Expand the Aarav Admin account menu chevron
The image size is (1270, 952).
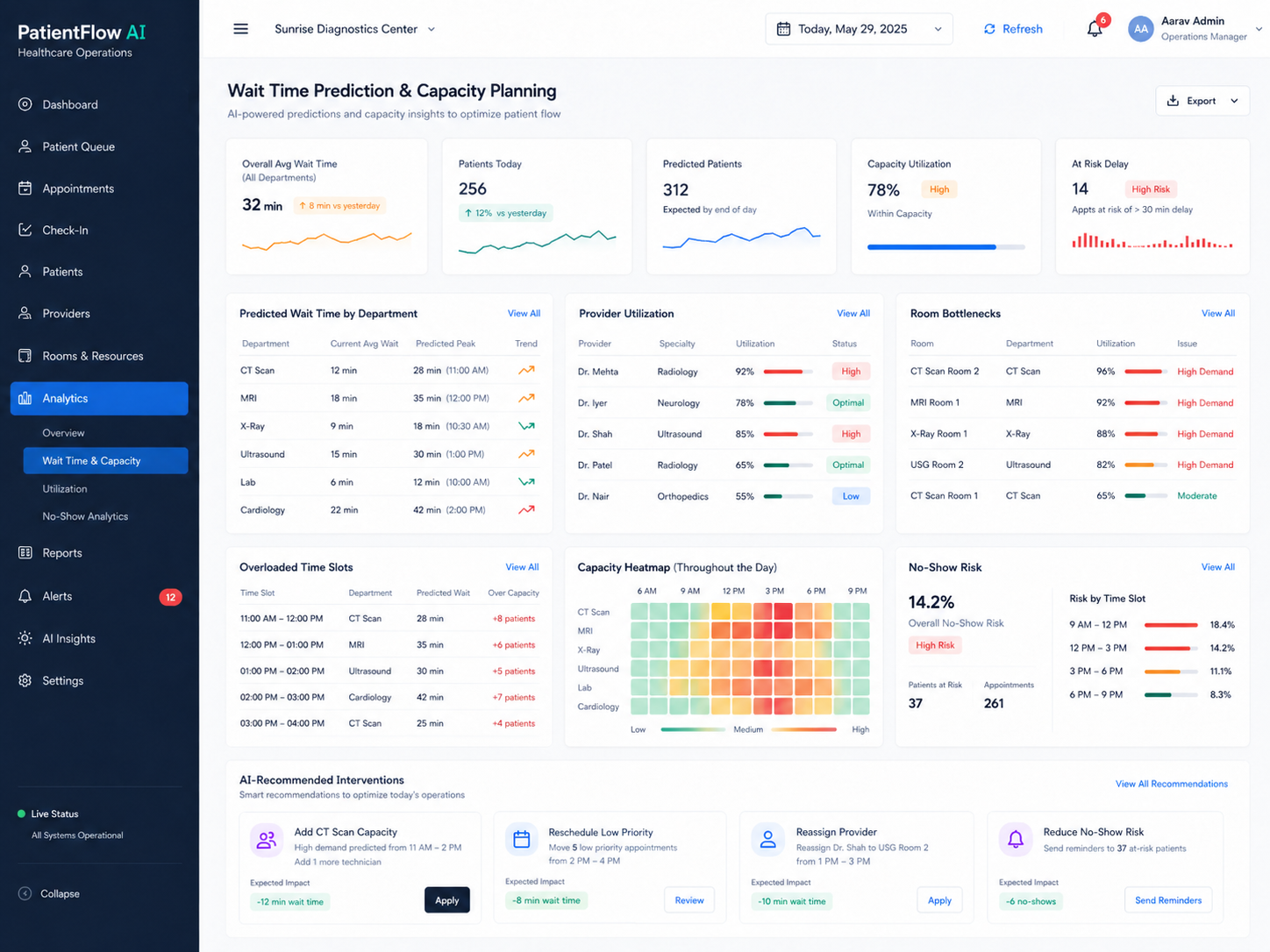(x=1259, y=29)
